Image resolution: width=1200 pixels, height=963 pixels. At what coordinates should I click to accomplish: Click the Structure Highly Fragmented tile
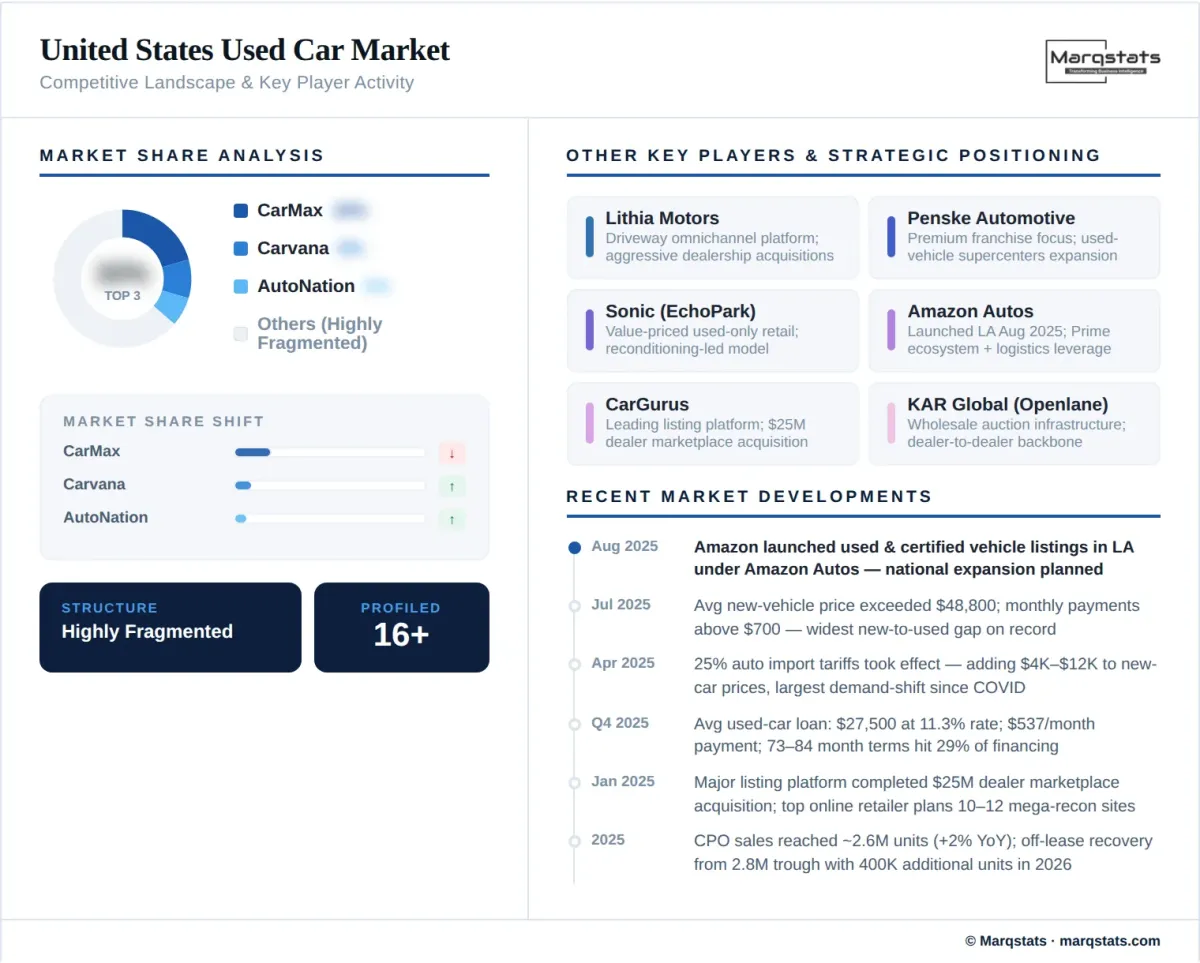[170, 627]
